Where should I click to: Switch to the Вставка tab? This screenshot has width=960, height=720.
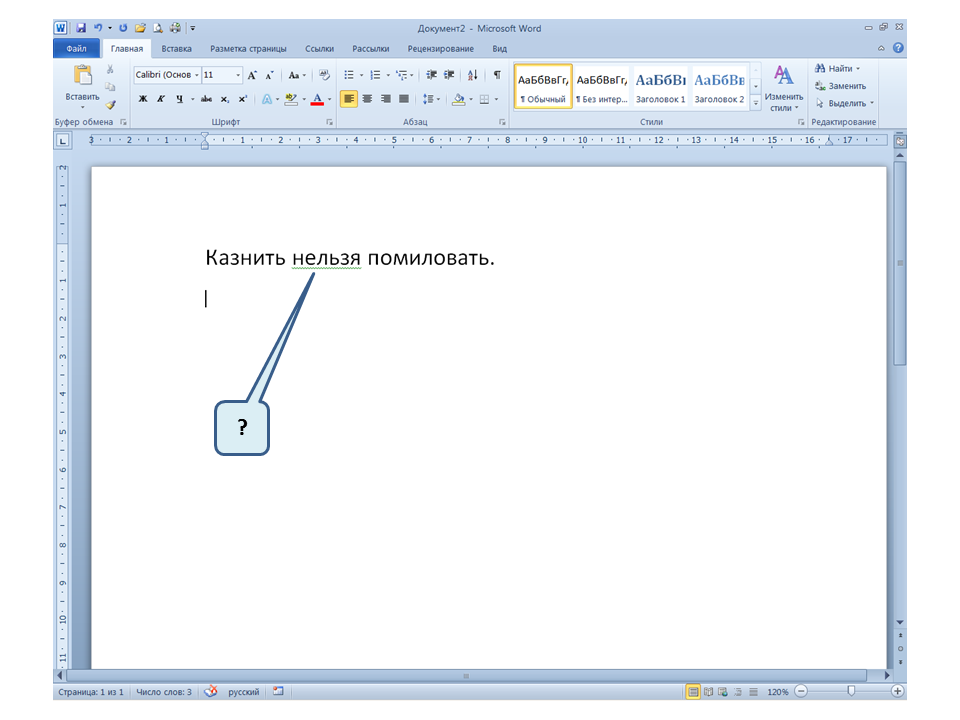tap(177, 48)
